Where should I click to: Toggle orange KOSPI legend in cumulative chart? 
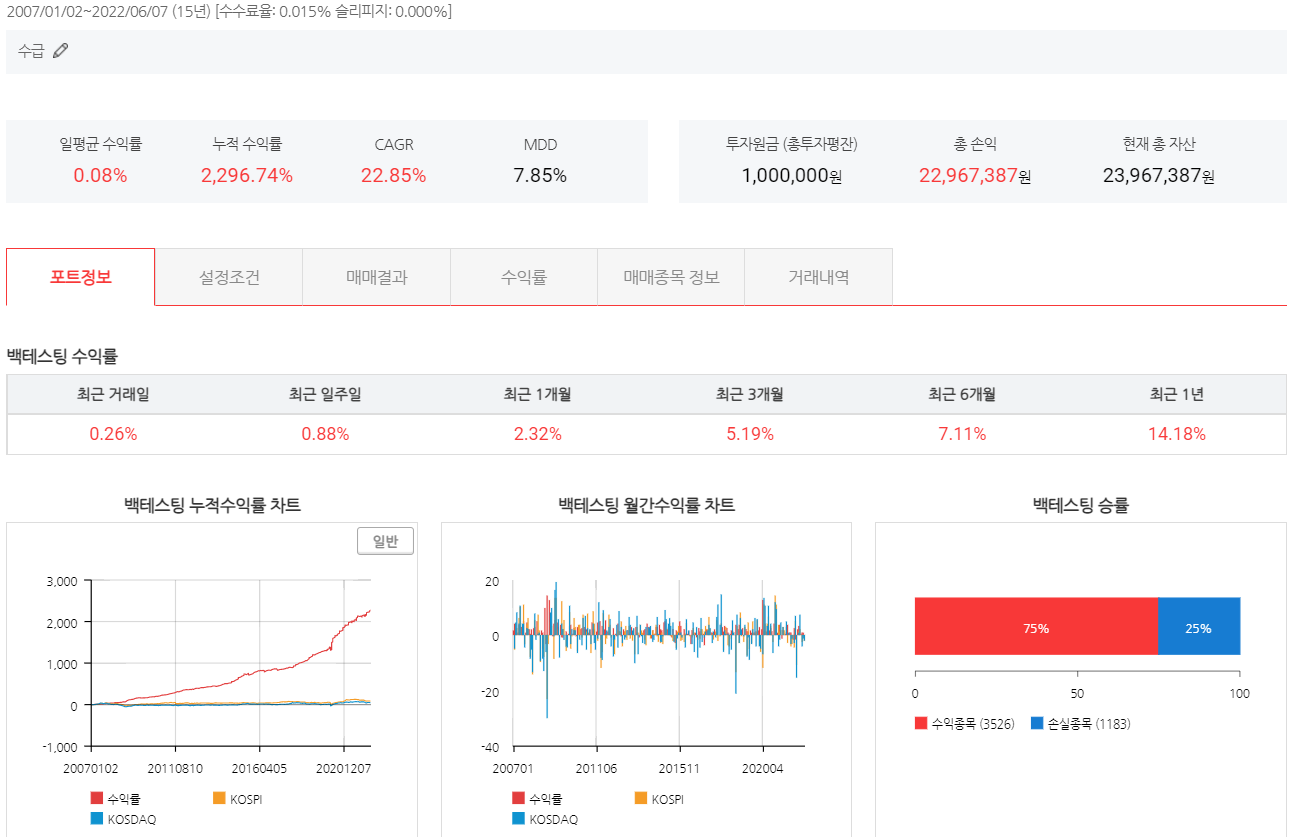point(238,799)
